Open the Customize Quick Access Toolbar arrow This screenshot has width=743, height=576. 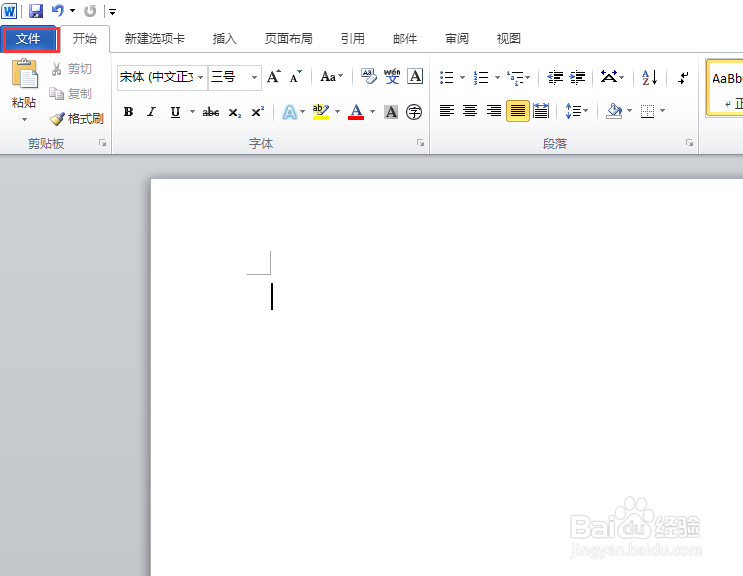(x=112, y=12)
